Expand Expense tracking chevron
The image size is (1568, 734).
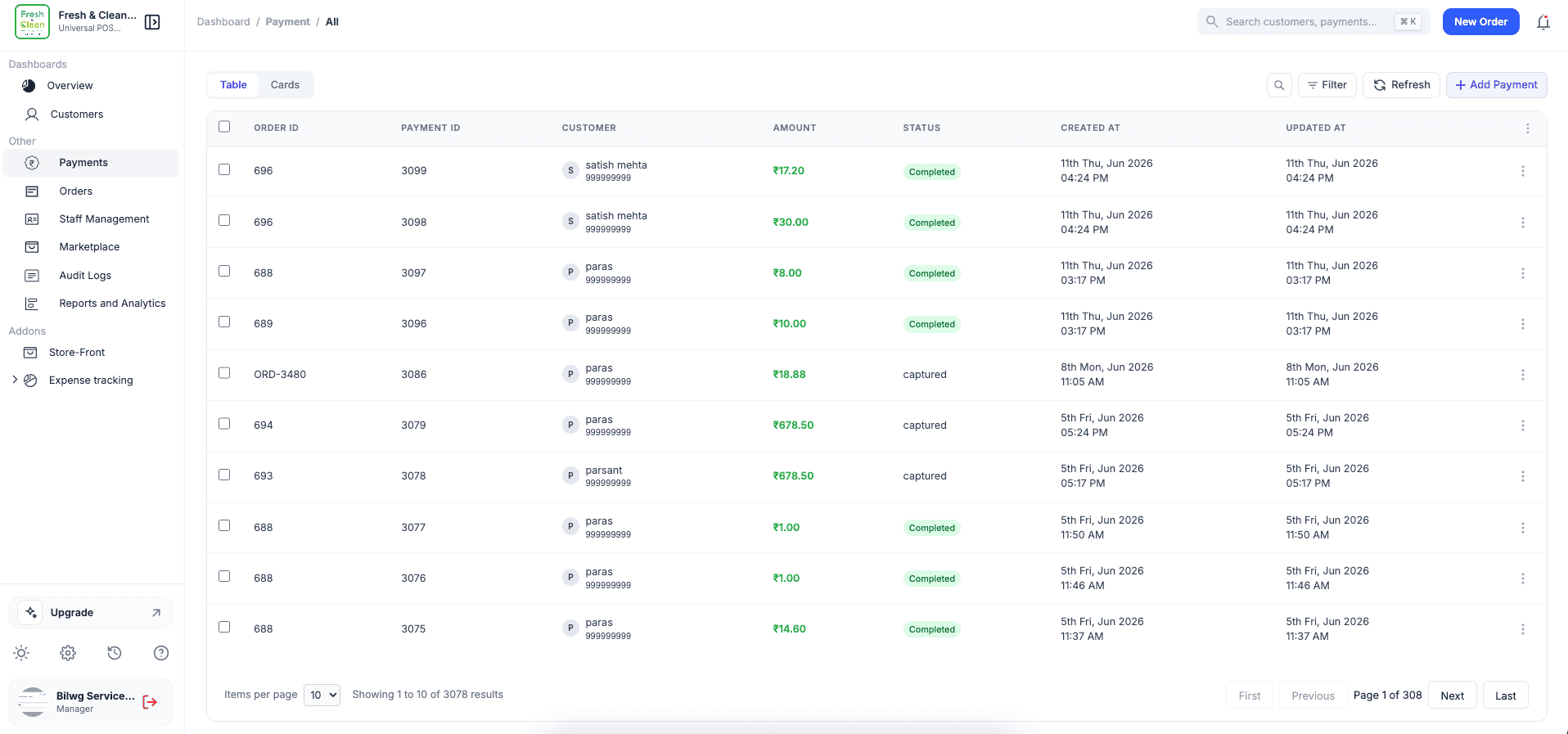point(15,380)
